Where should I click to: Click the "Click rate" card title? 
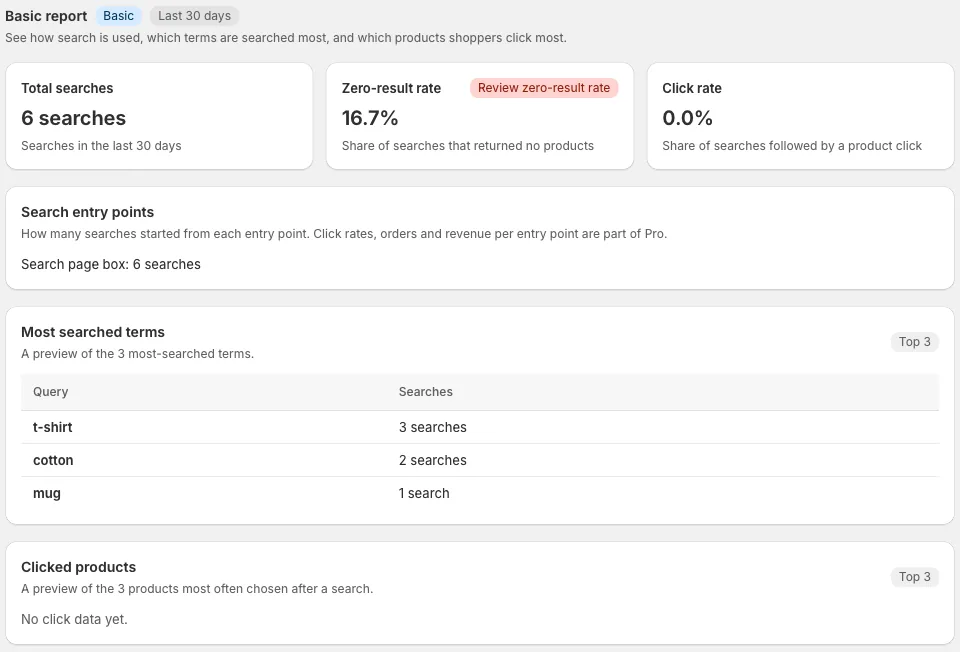tap(692, 88)
